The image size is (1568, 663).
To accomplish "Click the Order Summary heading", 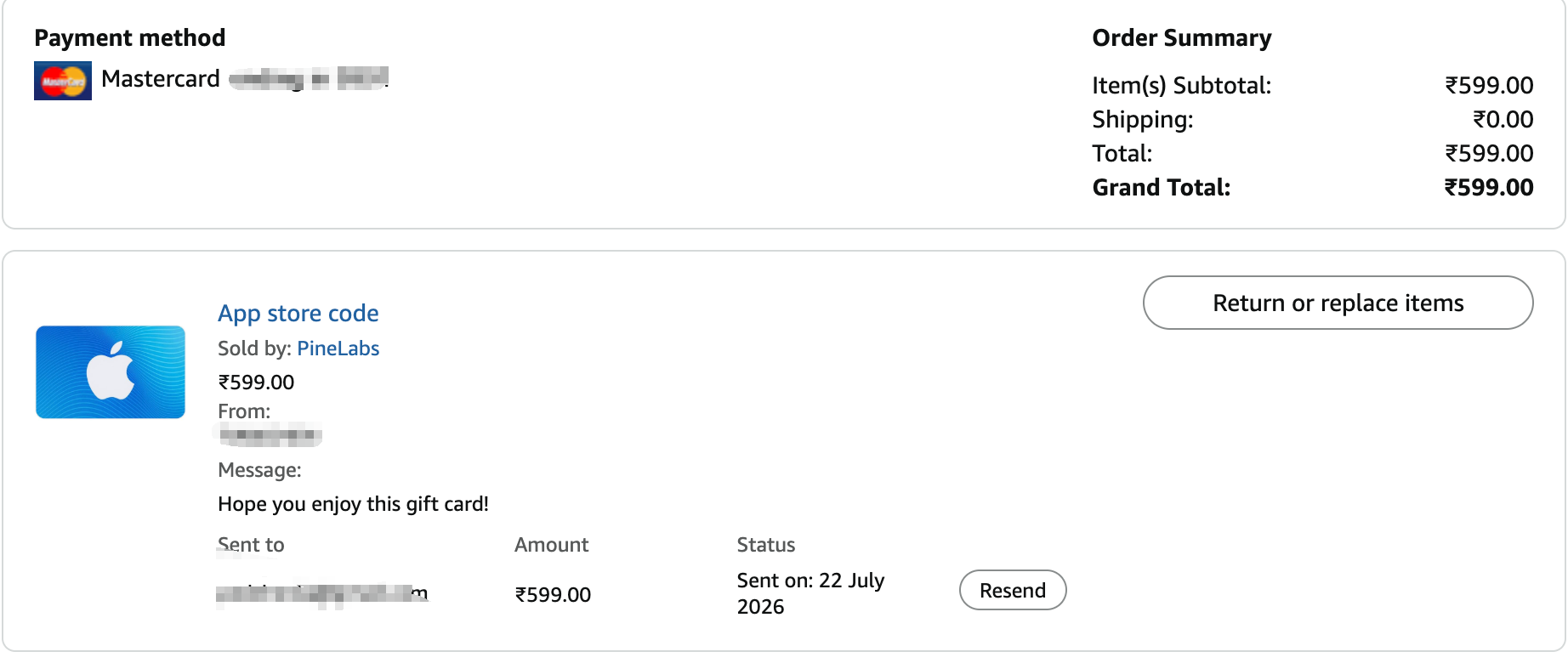I will pos(1182,38).
